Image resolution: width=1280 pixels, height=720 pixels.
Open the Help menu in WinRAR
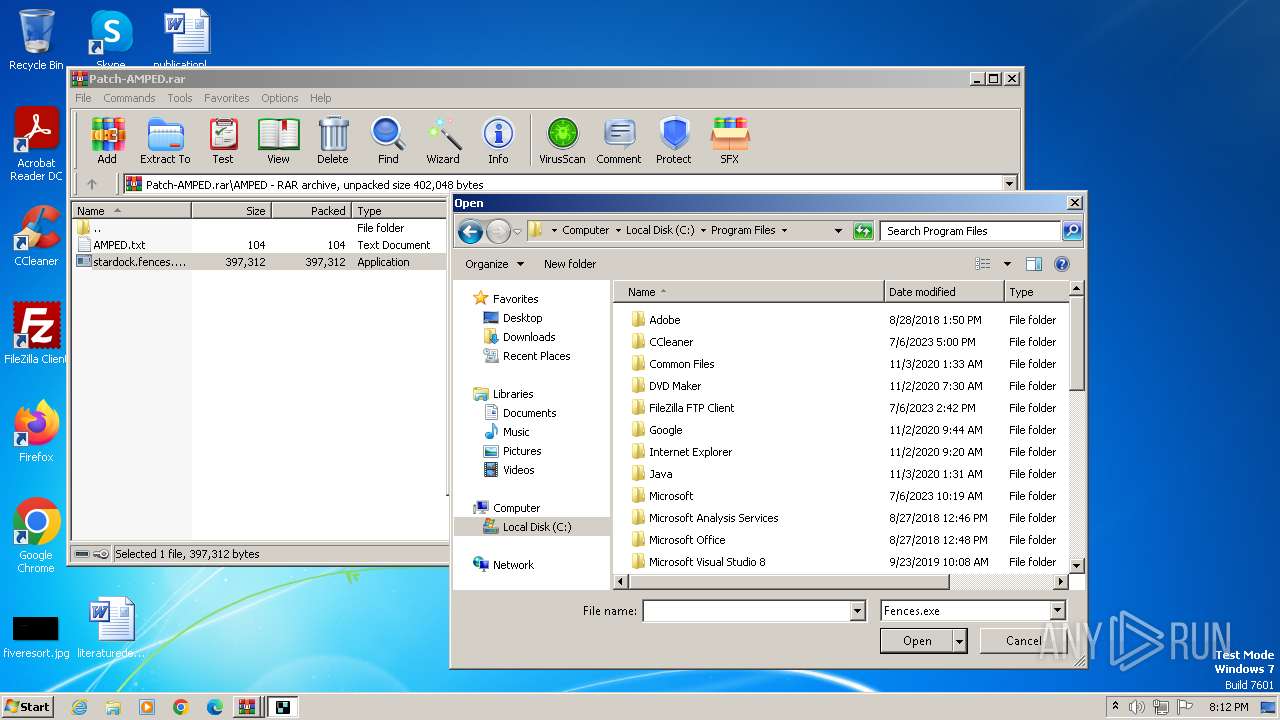click(321, 98)
